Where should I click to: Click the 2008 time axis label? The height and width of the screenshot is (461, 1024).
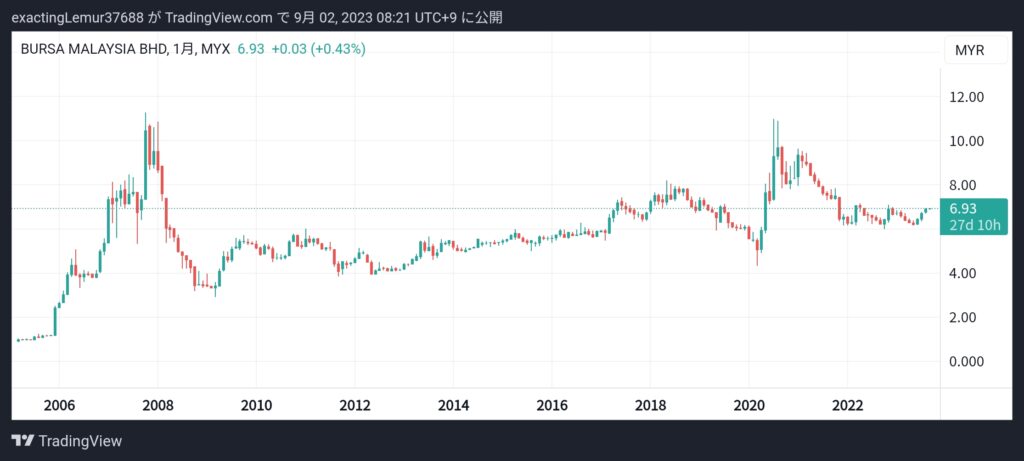point(157,405)
